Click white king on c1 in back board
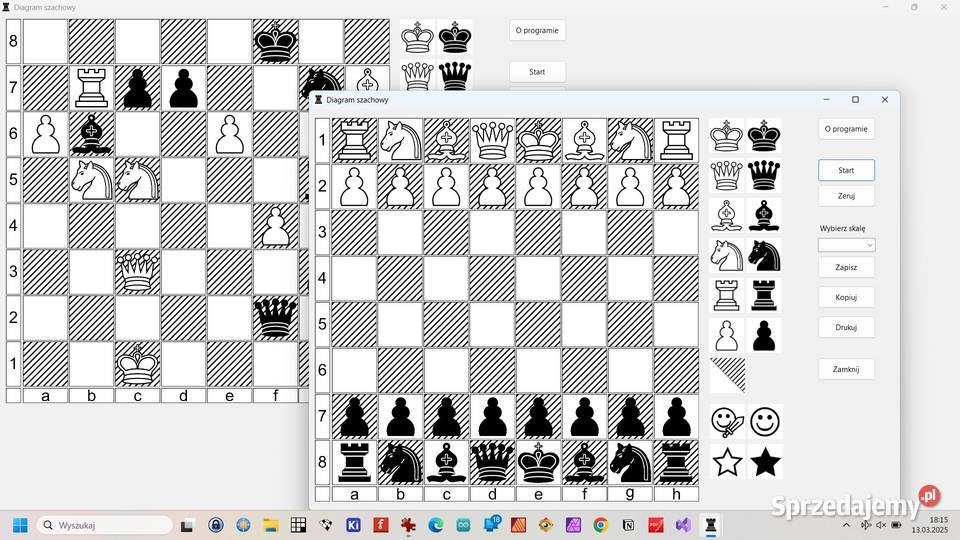This screenshot has height=540, width=960. coord(138,364)
